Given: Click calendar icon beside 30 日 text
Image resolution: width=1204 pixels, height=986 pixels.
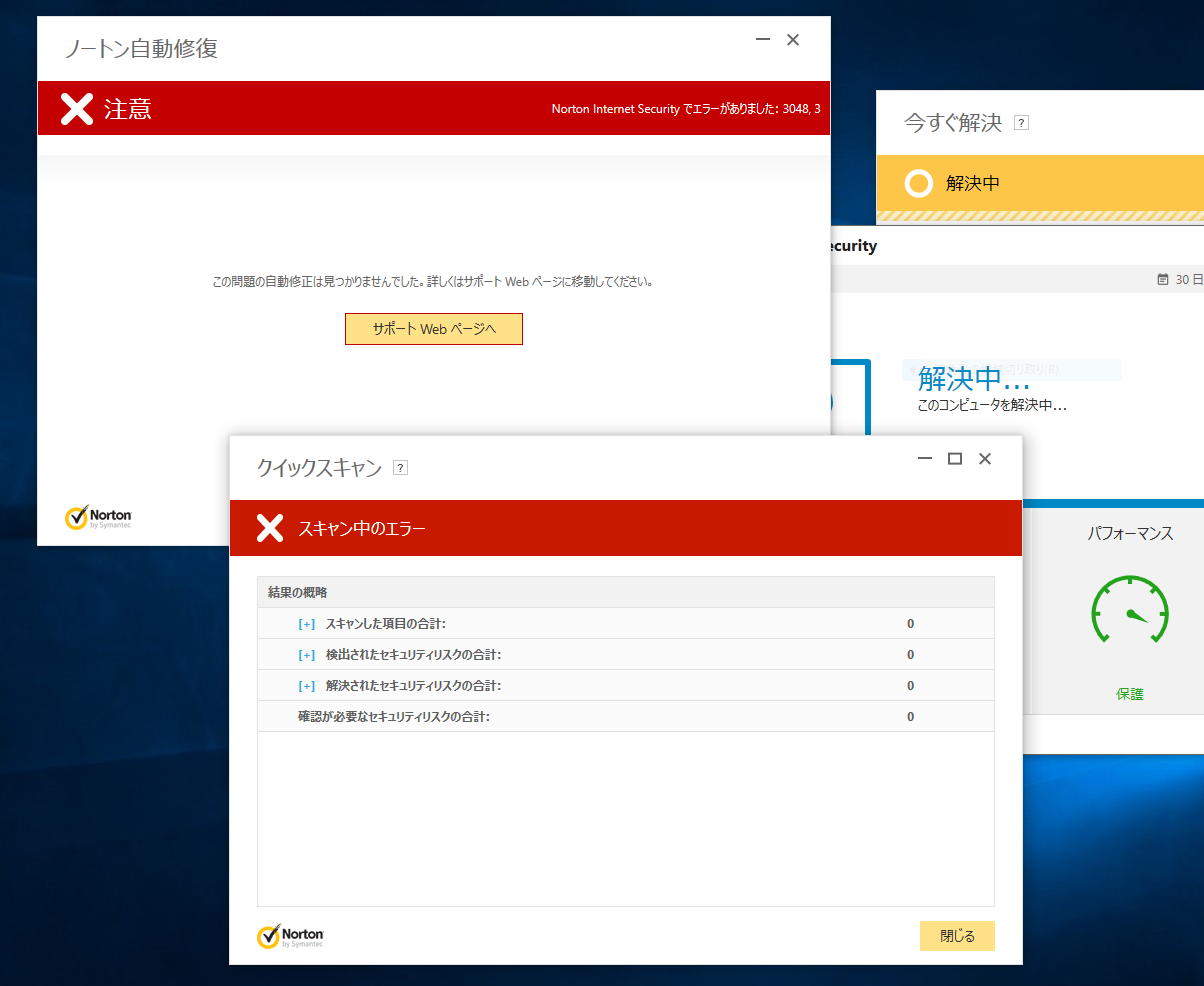Looking at the screenshot, I should tap(1163, 279).
